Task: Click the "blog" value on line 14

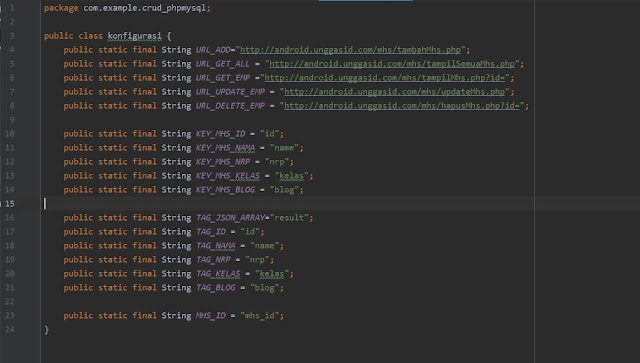Action: (x=284, y=189)
